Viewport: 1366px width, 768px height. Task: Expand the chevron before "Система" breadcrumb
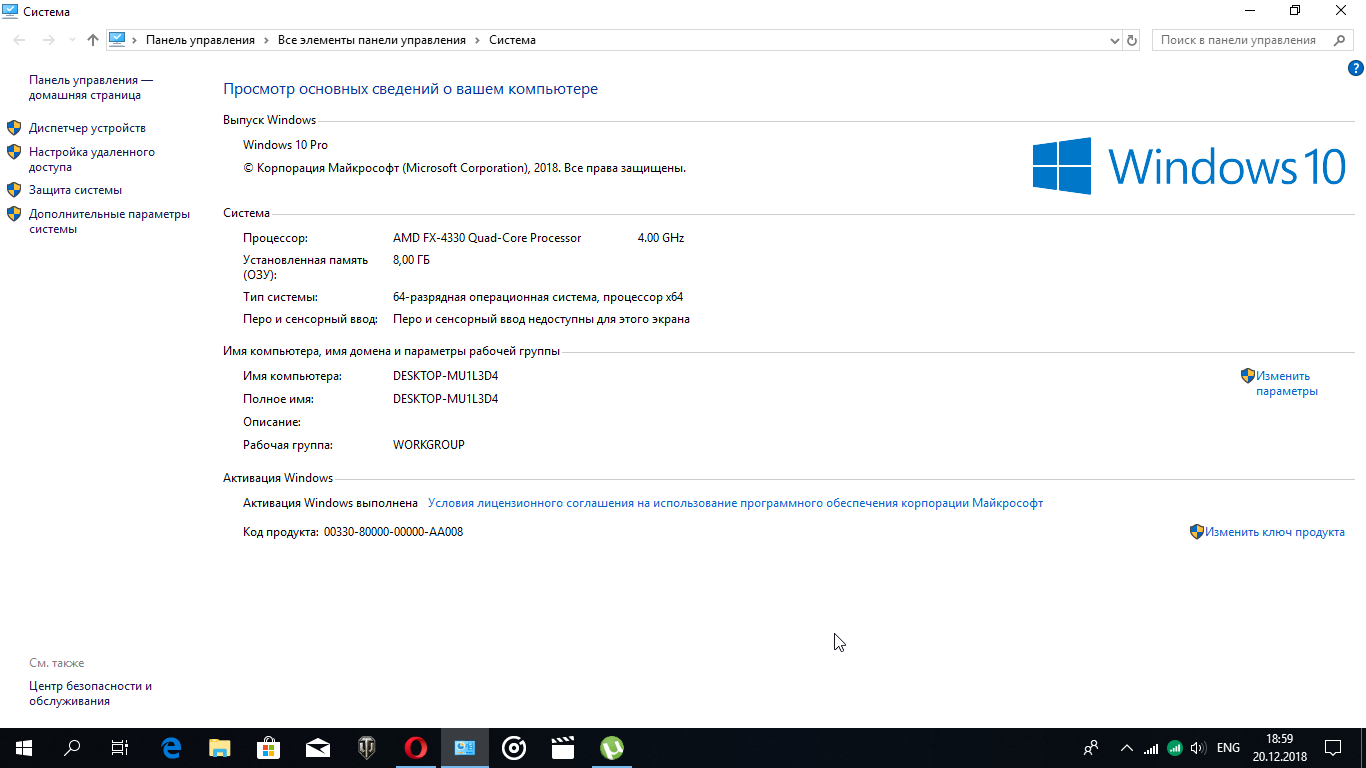tap(477, 40)
